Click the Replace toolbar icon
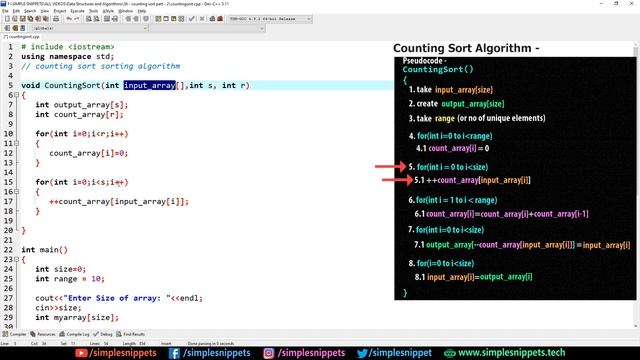Image resolution: width=640 pixels, height=360 pixels. tap(96, 19)
